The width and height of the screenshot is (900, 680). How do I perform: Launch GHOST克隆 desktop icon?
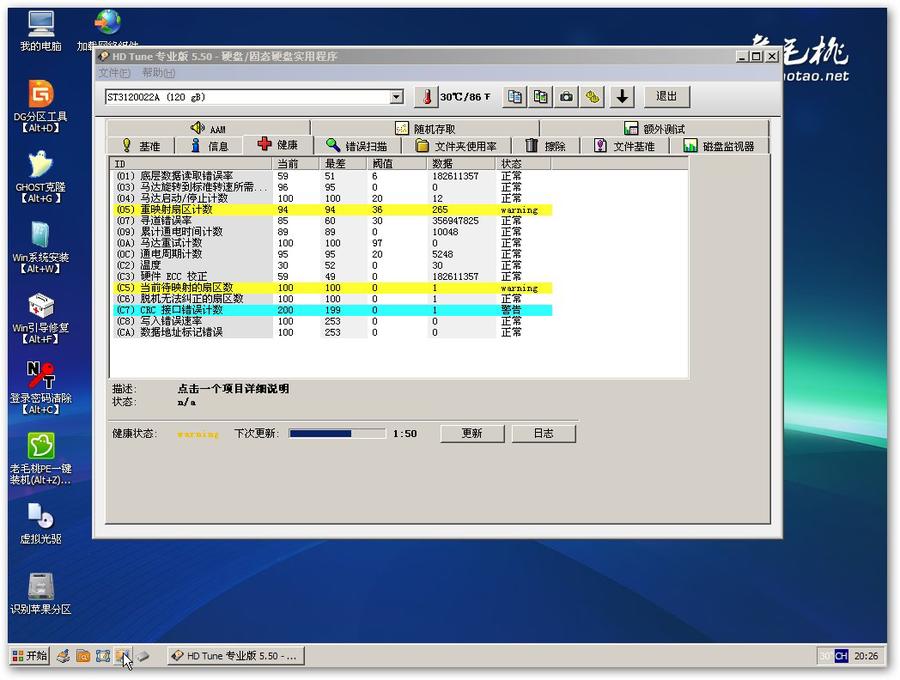(x=41, y=177)
